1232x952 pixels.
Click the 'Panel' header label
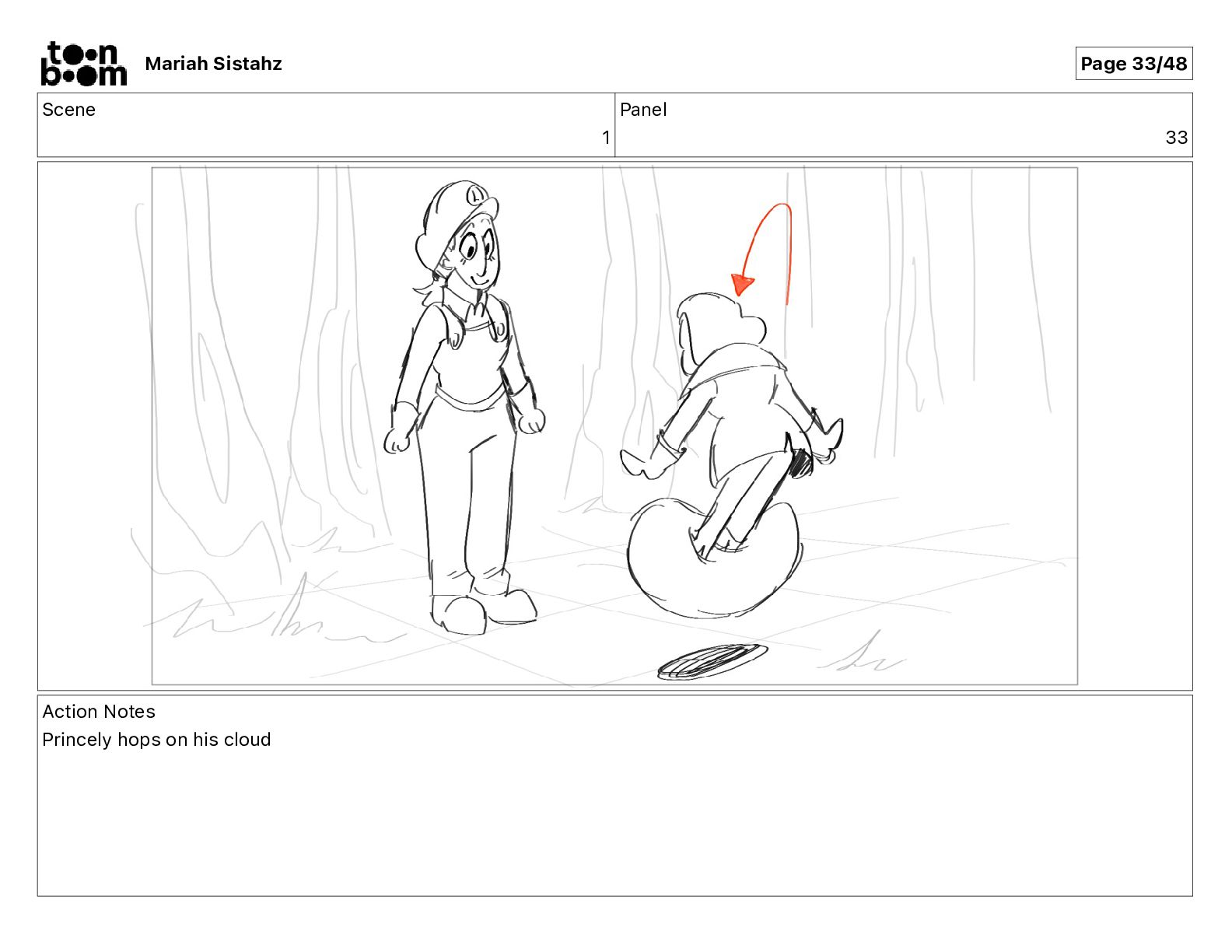(x=643, y=110)
